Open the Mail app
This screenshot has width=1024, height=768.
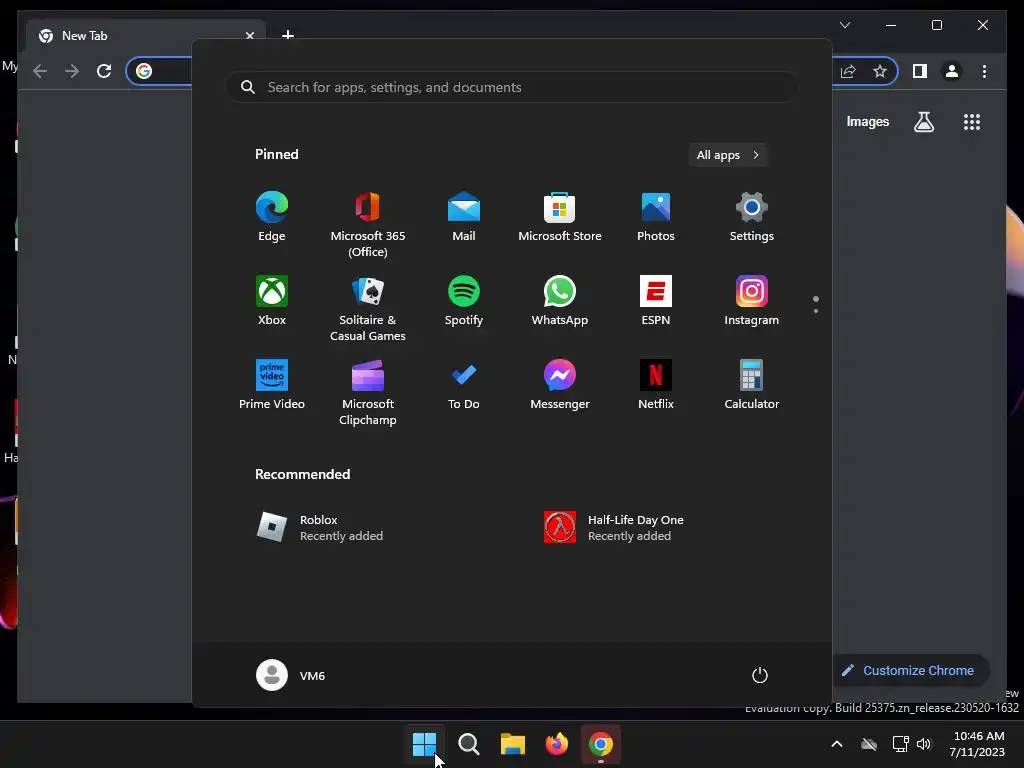[x=464, y=217]
